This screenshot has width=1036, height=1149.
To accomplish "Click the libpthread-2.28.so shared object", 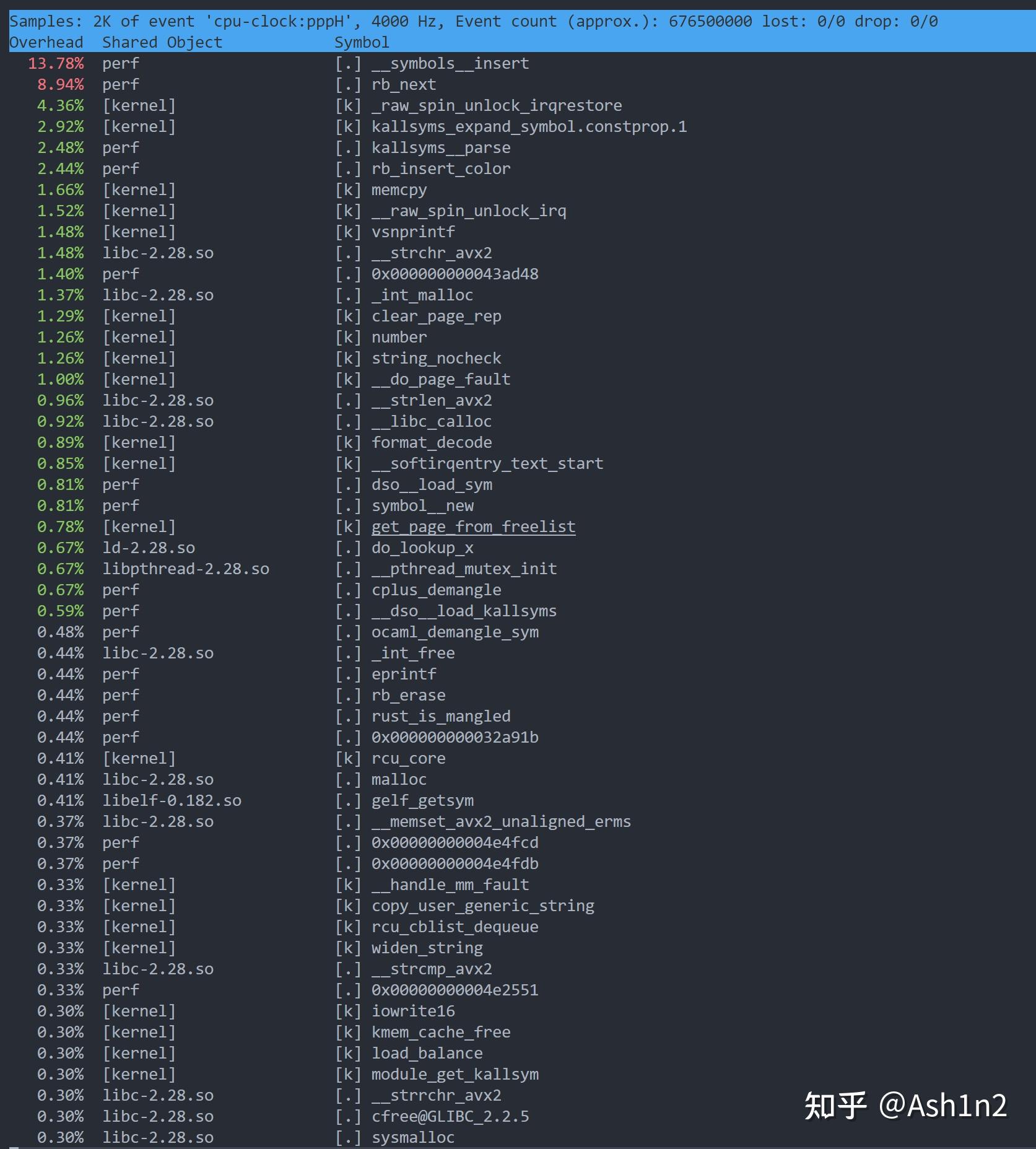I will point(186,569).
